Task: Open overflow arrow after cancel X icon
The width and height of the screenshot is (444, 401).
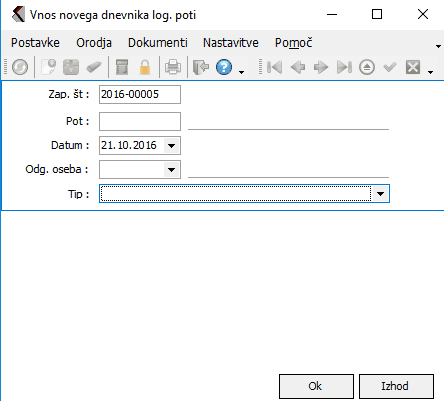Action: tap(431, 72)
